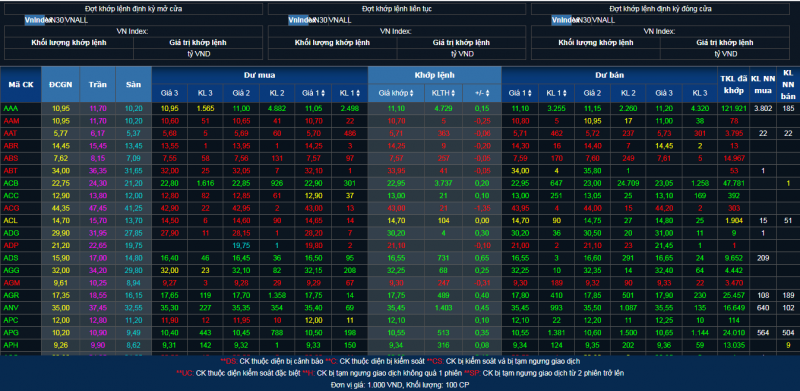
Task: Sort Dư mua Giá 1 via arrow icon
Action: click(x=322, y=93)
